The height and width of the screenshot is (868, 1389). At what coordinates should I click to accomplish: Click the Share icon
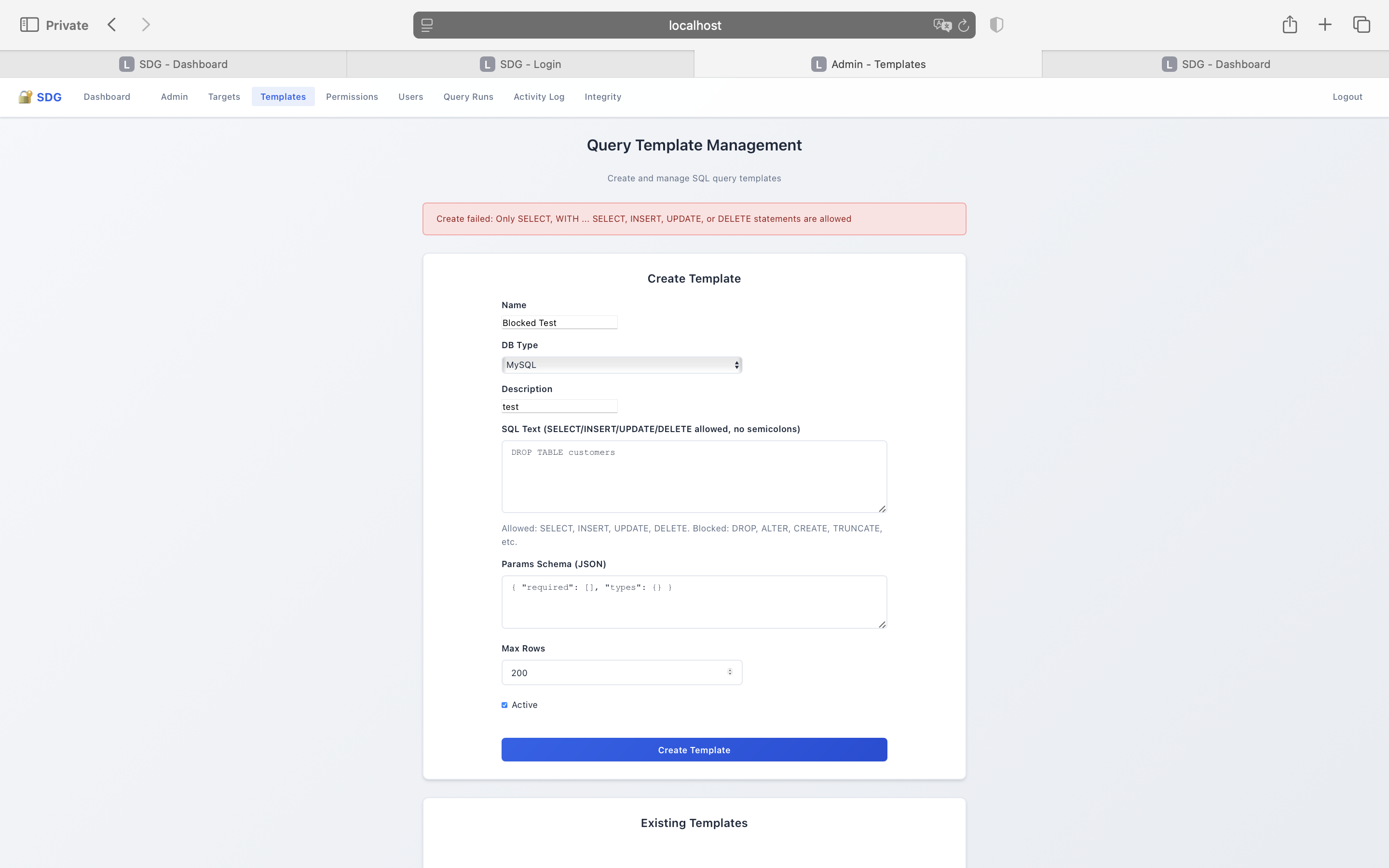coord(1290,24)
